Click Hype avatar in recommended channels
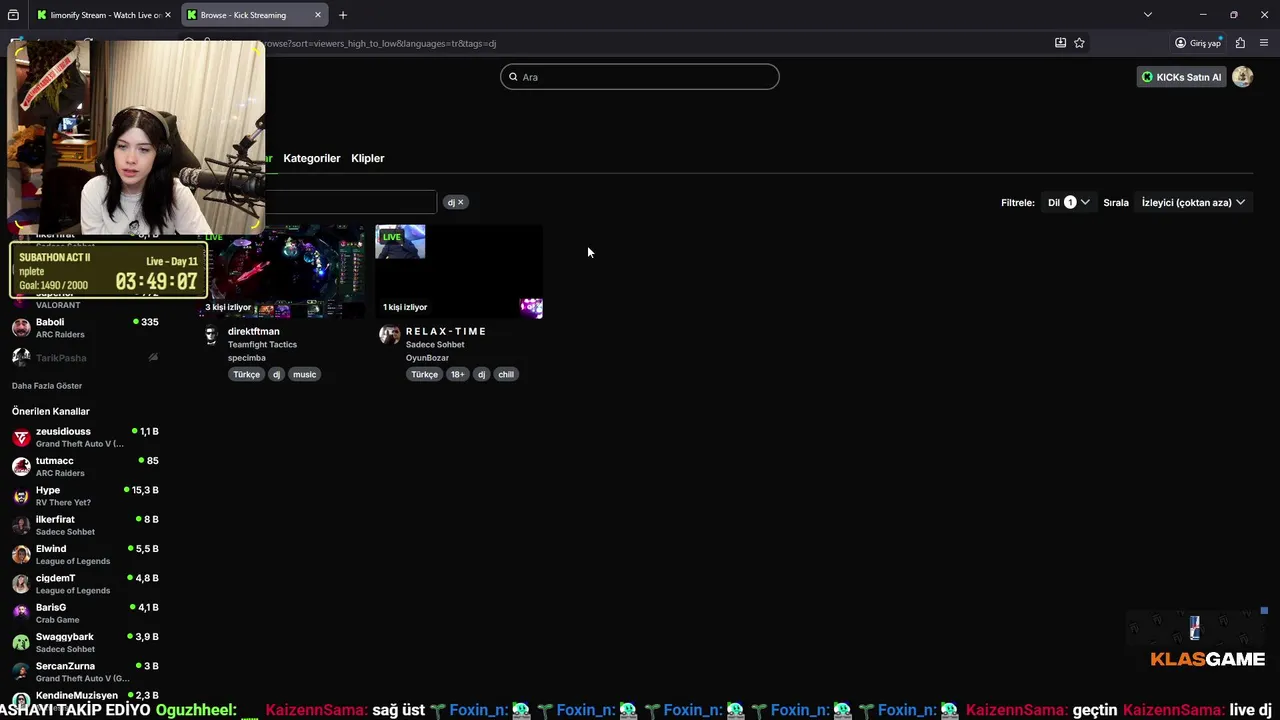Screen dimensions: 1280x720 (x=21, y=496)
